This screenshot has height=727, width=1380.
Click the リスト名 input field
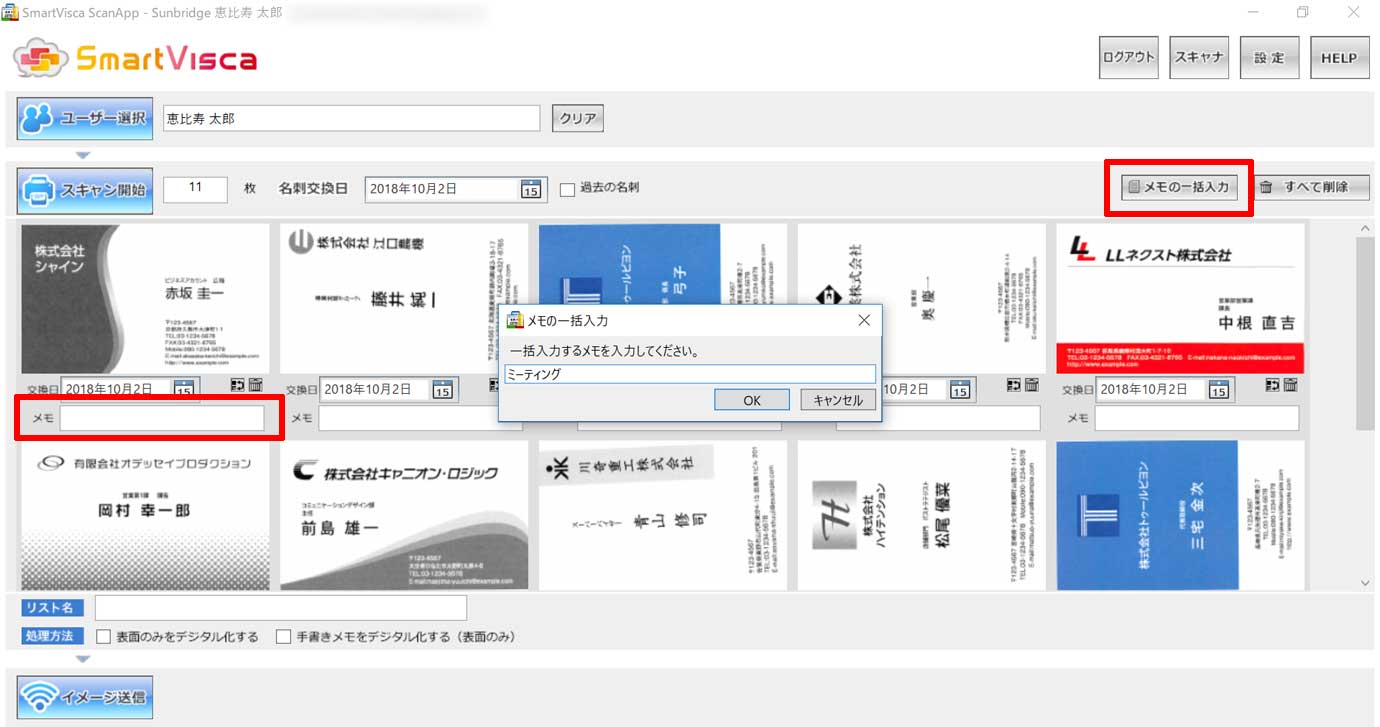tap(281, 608)
